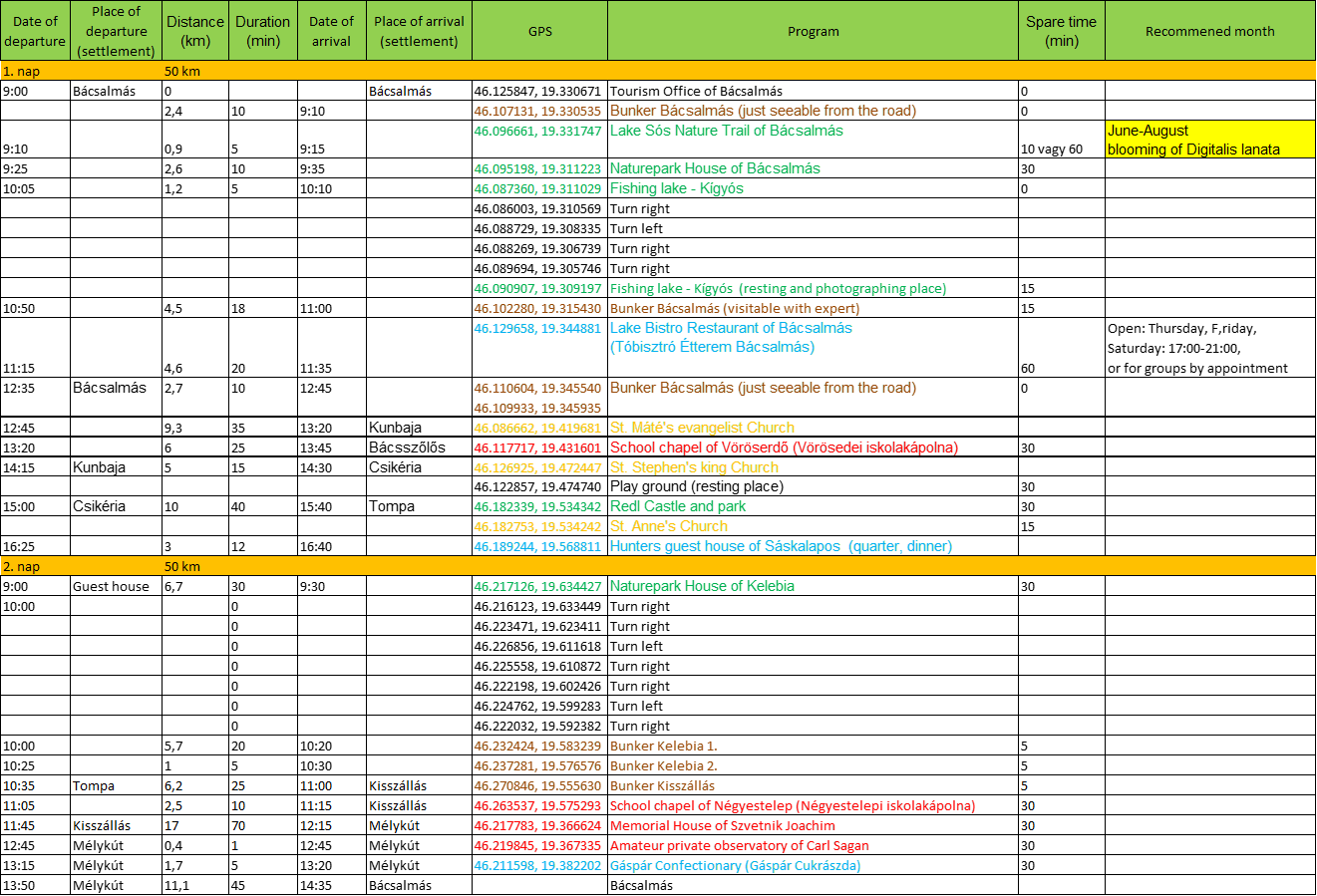Open Hunters guest house of Sáskalapos entry
The height and width of the screenshot is (896, 1317).
tap(781, 546)
